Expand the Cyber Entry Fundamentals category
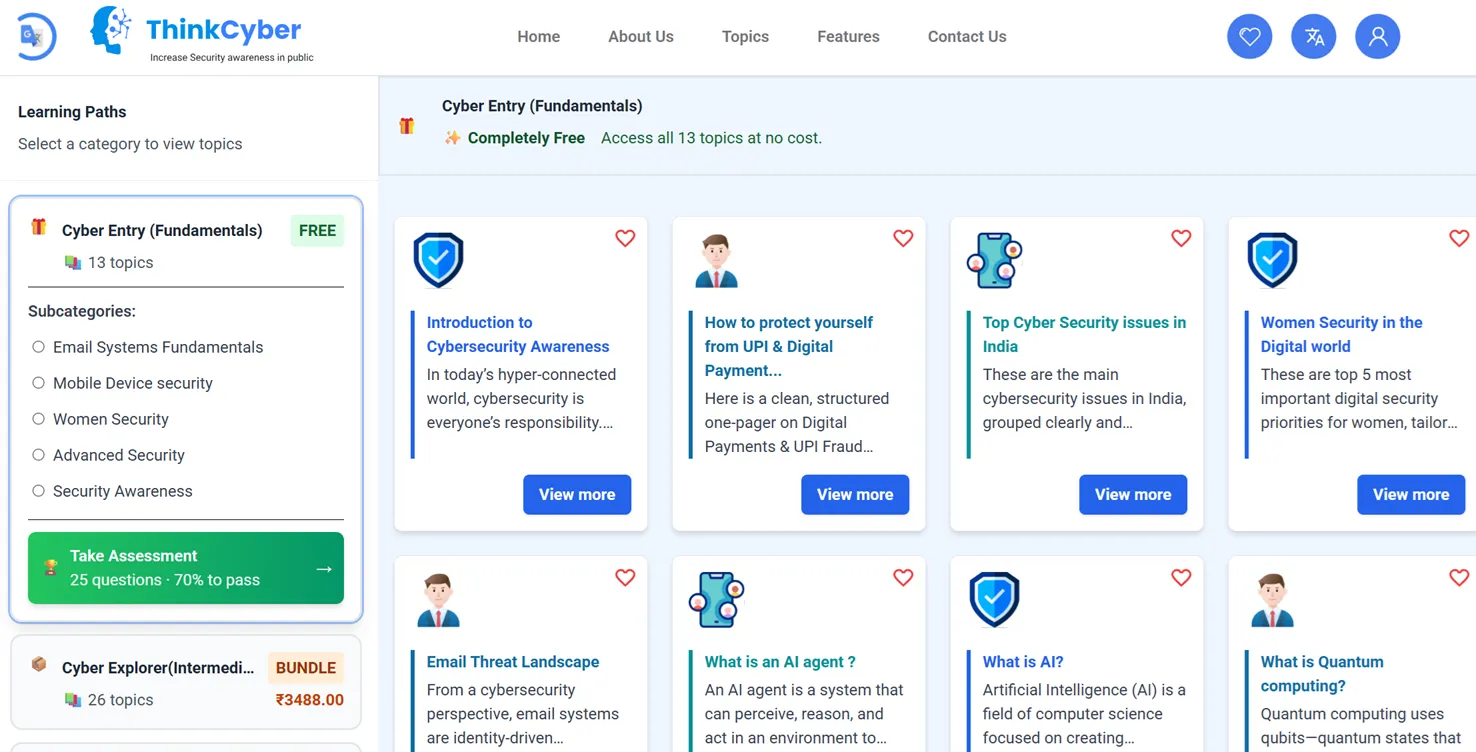This screenshot has height=752, width=1476. coord(163,230)
